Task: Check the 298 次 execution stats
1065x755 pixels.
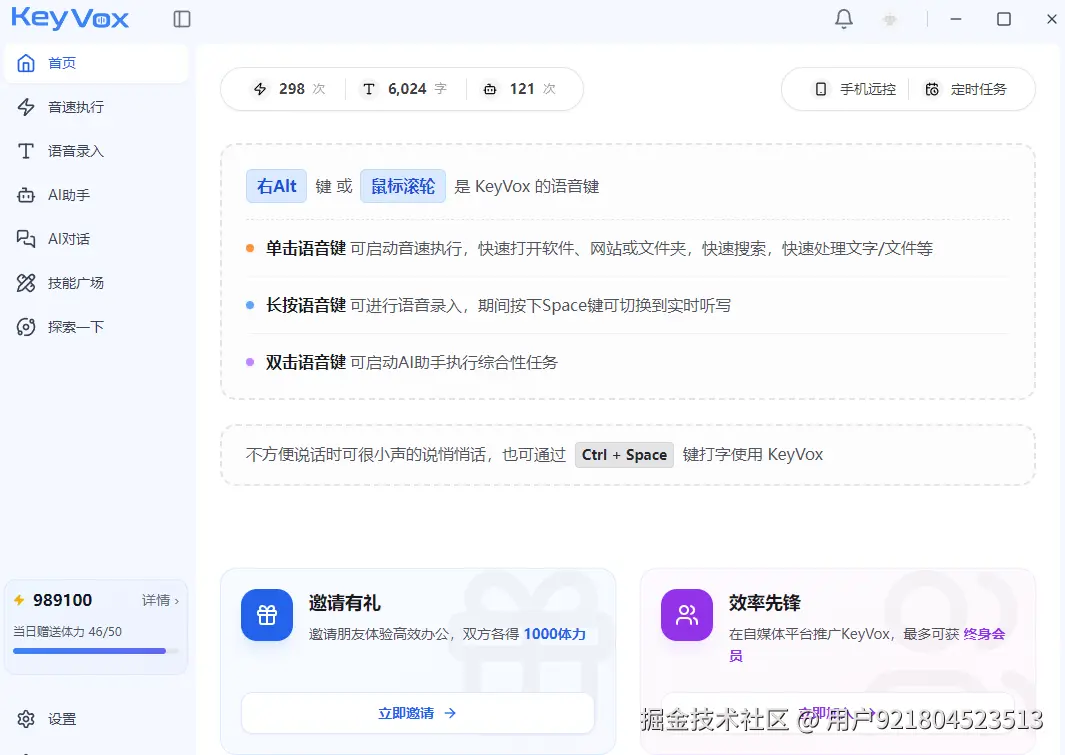Action: pos(288,89)
